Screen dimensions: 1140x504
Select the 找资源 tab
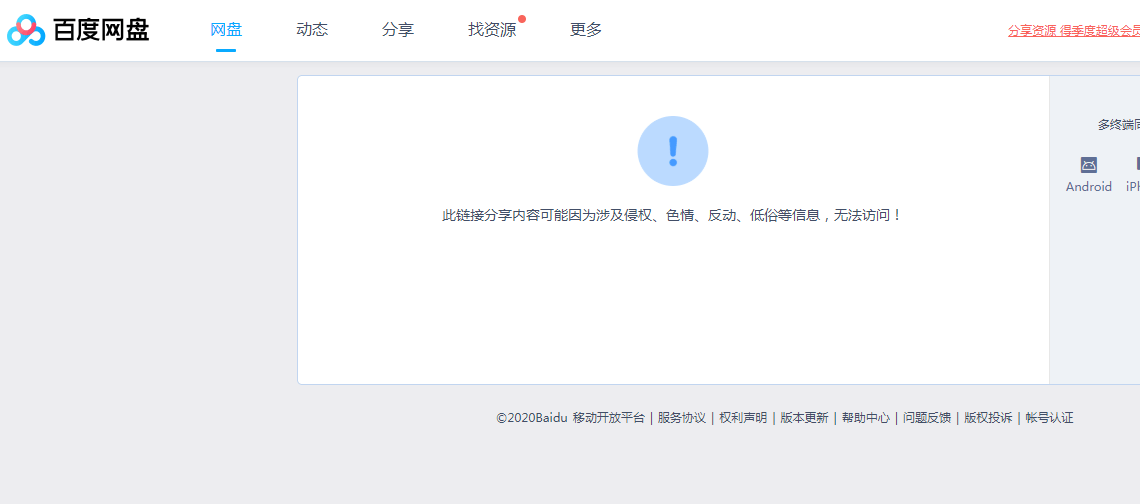[x=492, y=30]
